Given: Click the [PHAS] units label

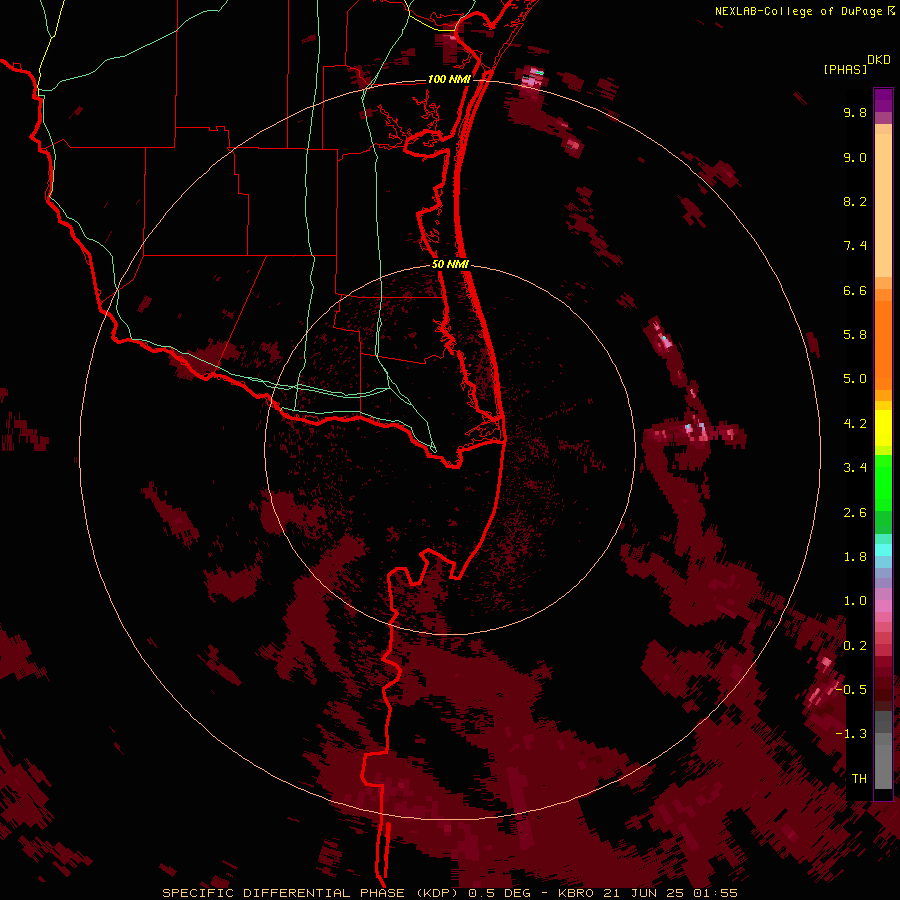Looking at the screenshot, I should (845, 69).
